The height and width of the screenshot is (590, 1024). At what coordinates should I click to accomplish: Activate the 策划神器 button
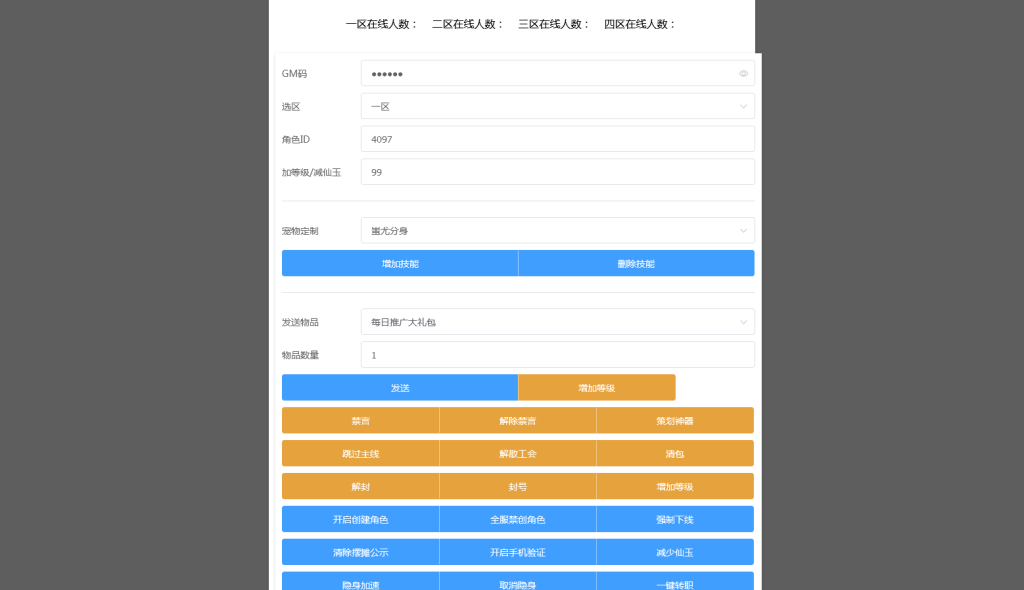click(x=675, y=420)
